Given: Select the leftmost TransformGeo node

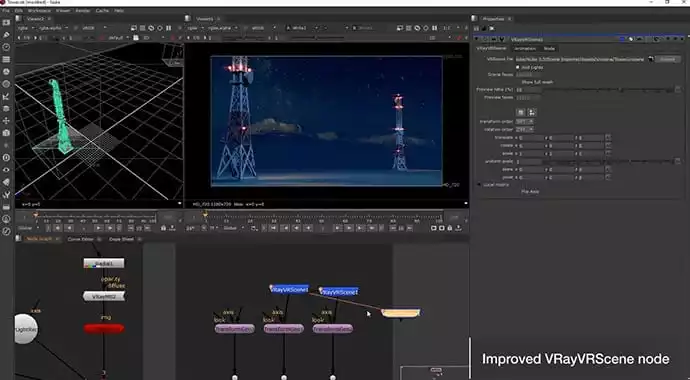Looking at the screenshot, I should coord(235,329).
